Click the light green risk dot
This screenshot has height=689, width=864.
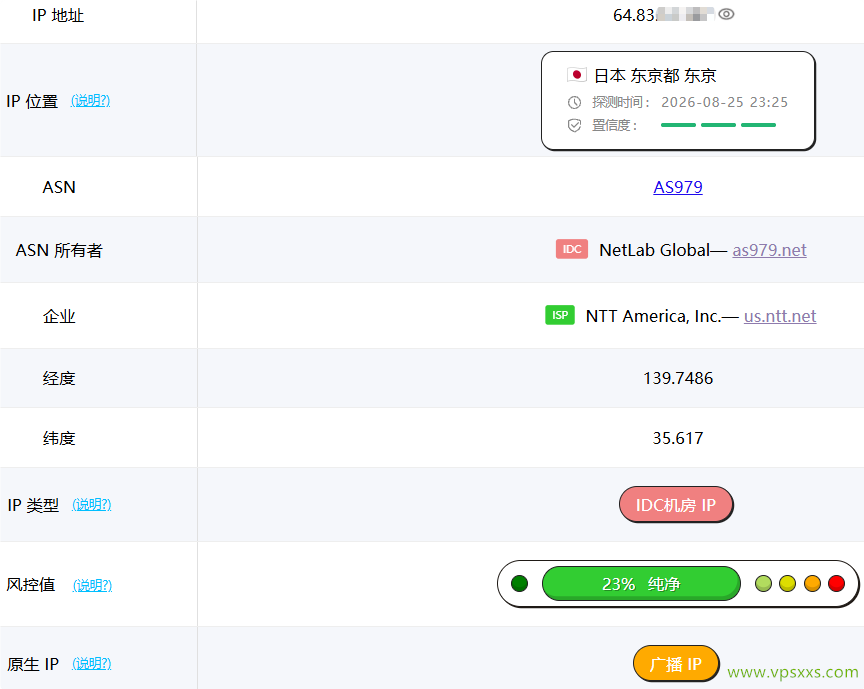click(763, 583)
